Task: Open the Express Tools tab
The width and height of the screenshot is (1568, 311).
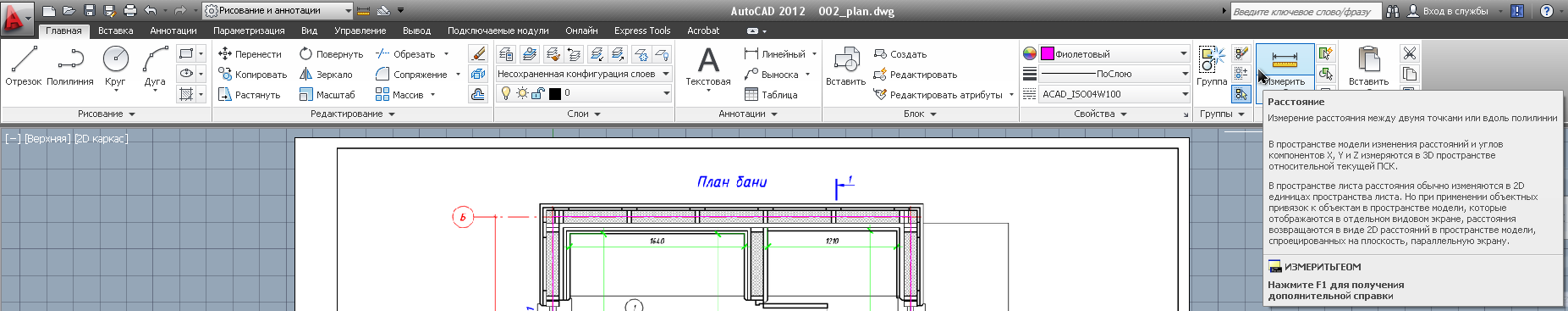Action: coord(642,31)
